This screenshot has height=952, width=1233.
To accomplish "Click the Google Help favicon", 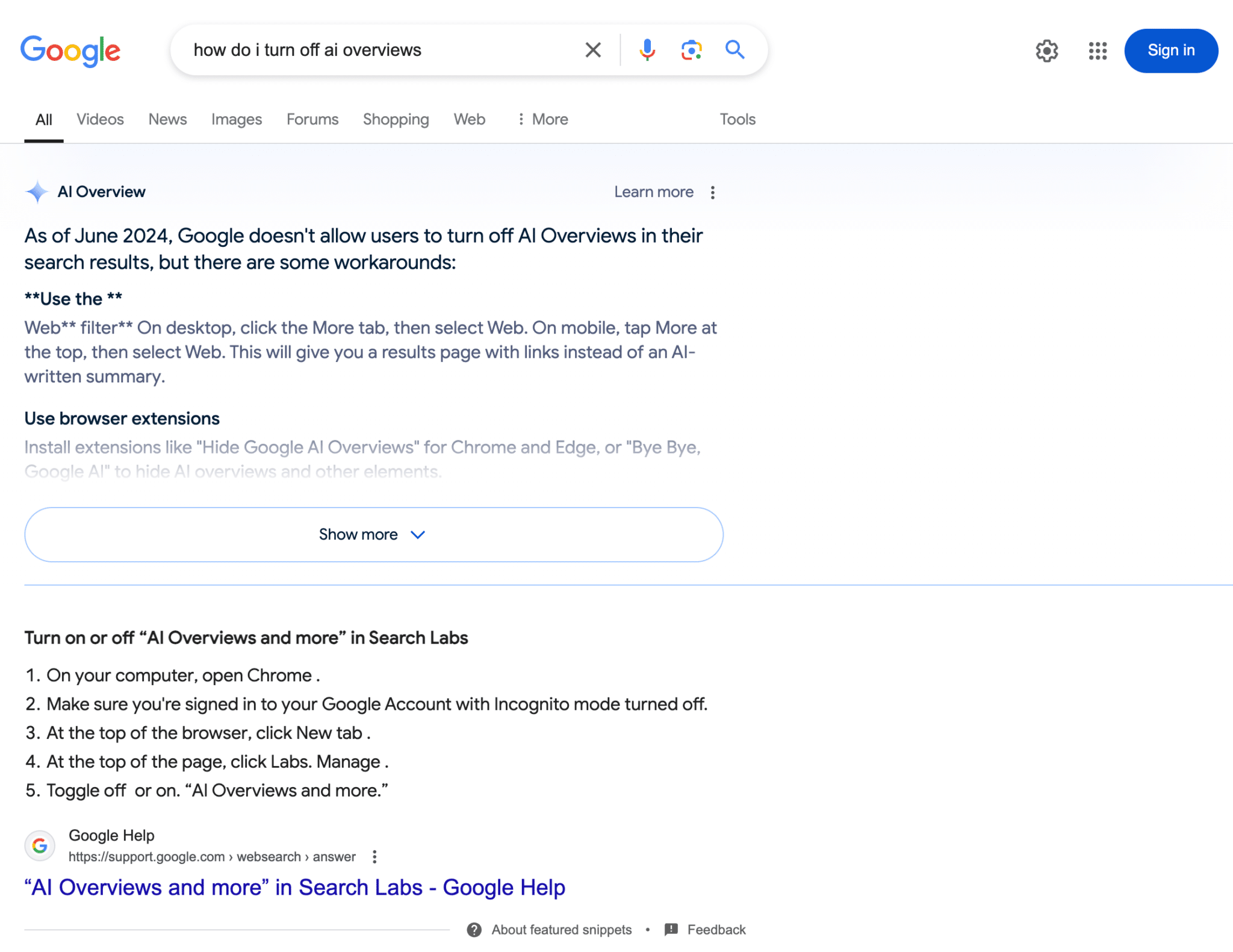I will click(x=40, y=845).
